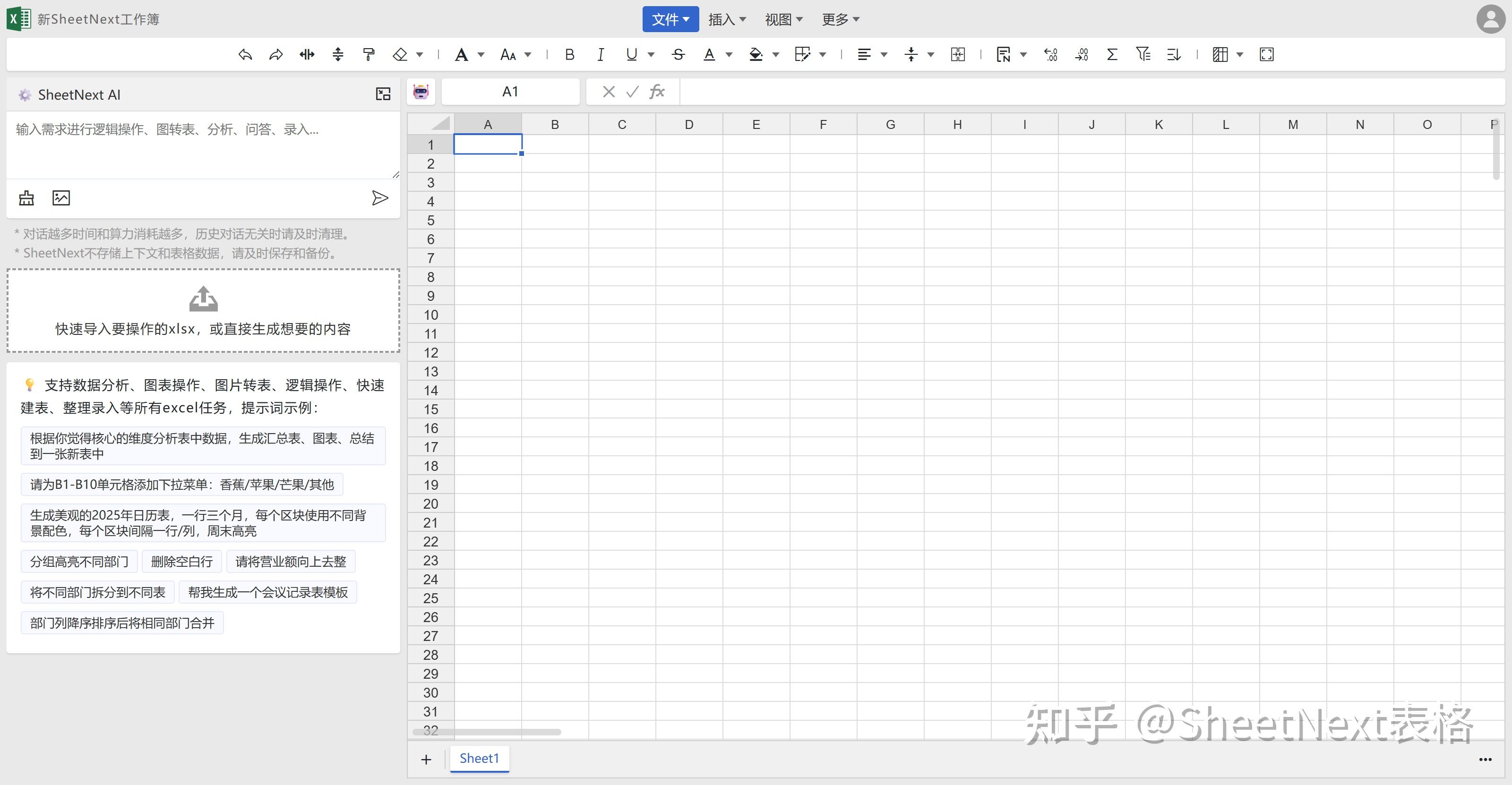This screenshot has height=785, width=1512.
Task: Open the 插入 menu
Action: 727,19
